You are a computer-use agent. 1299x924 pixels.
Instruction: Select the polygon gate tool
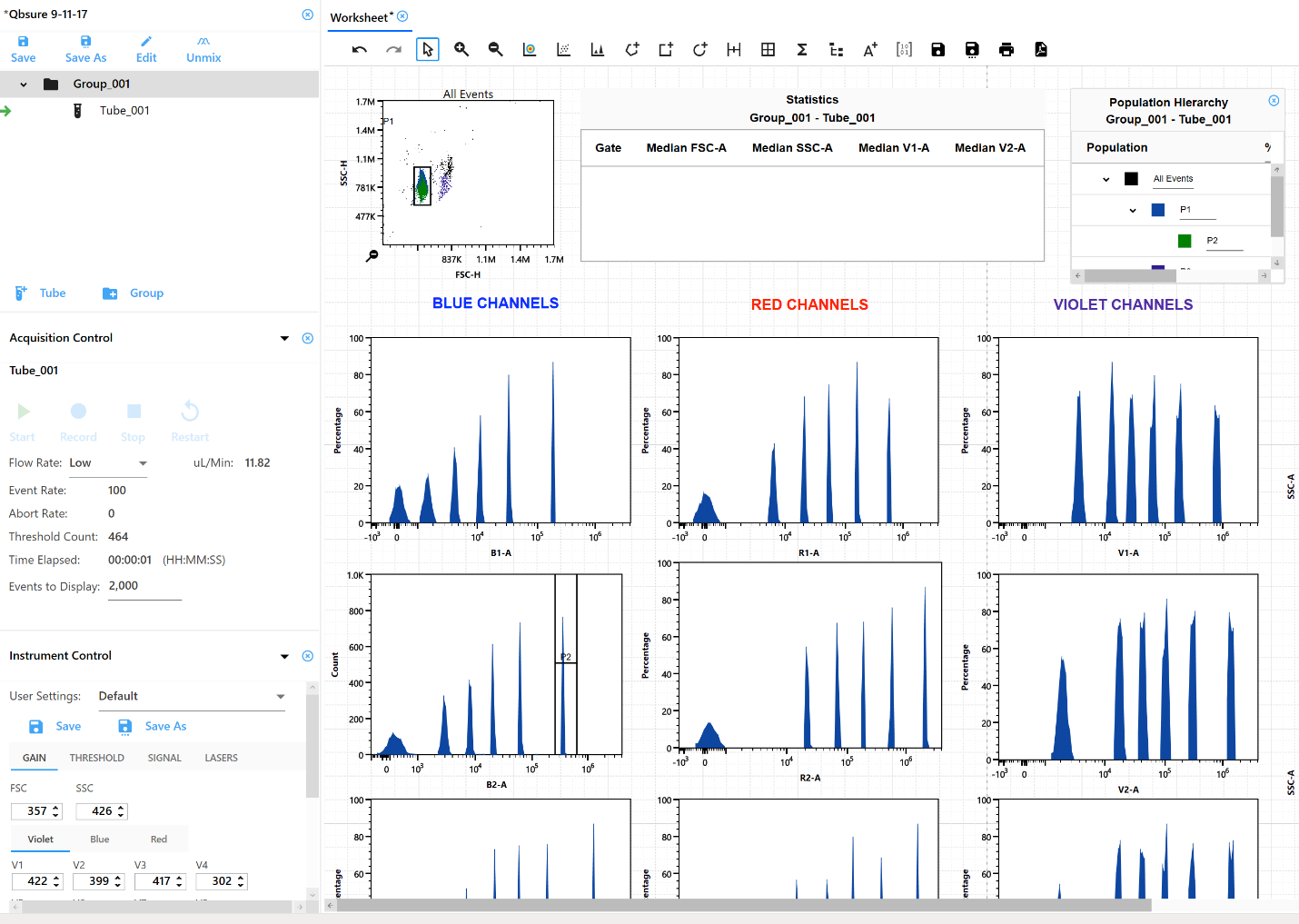pos(632,50)
